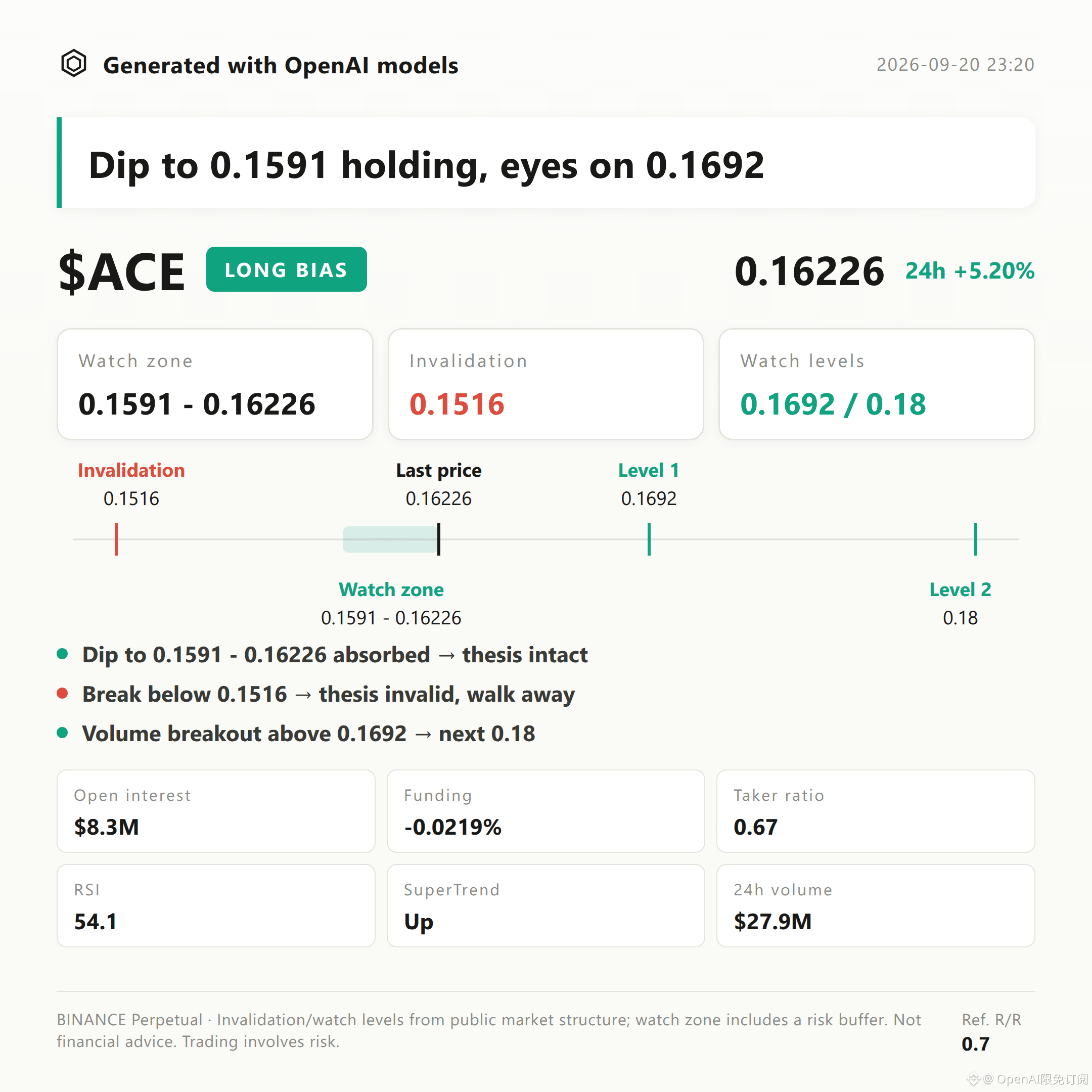
Task: Select the SuperTrend Up tile
Action: coord(546,905)
